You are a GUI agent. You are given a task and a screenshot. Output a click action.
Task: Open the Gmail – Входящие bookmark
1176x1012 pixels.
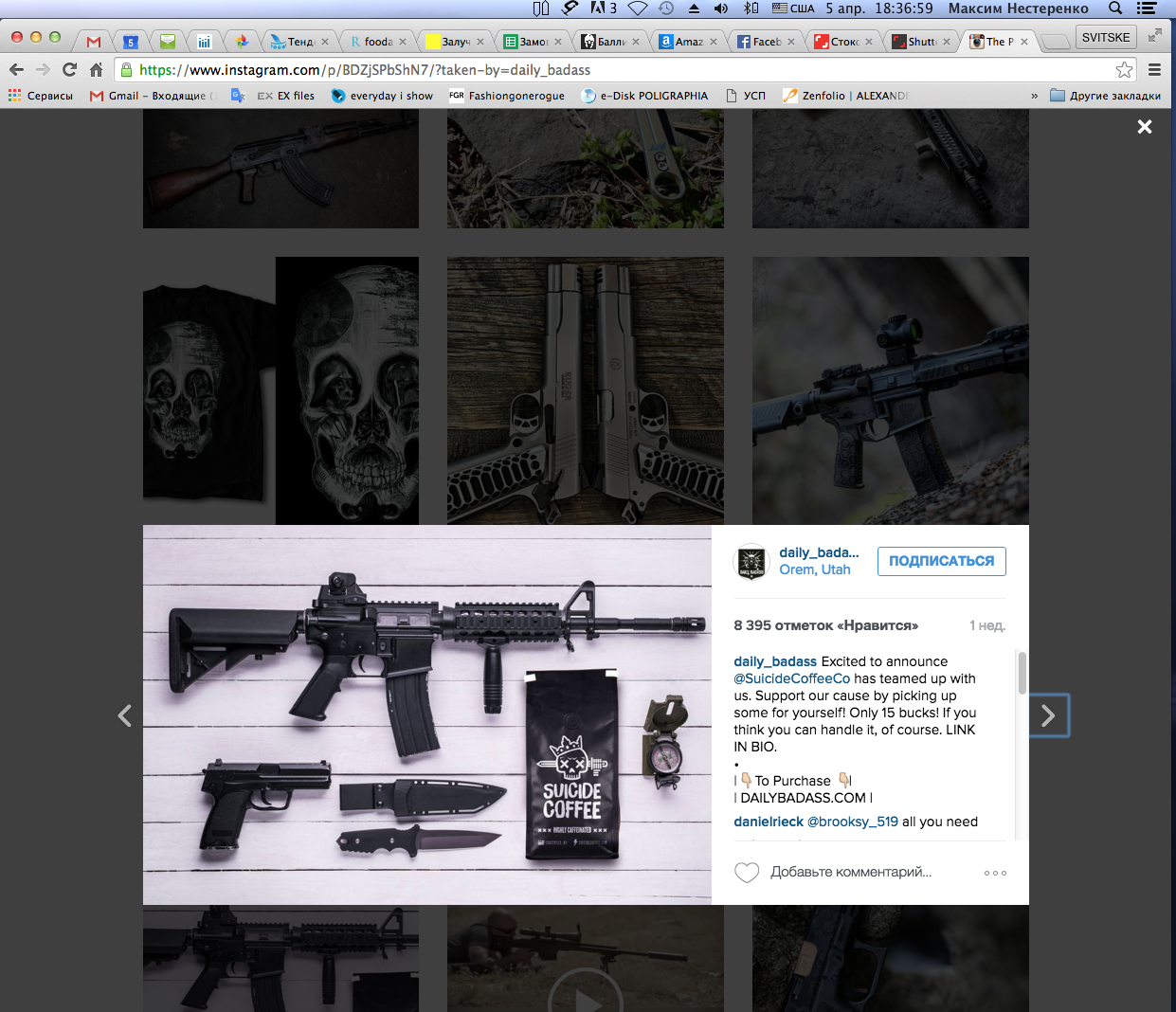point(153,96)
